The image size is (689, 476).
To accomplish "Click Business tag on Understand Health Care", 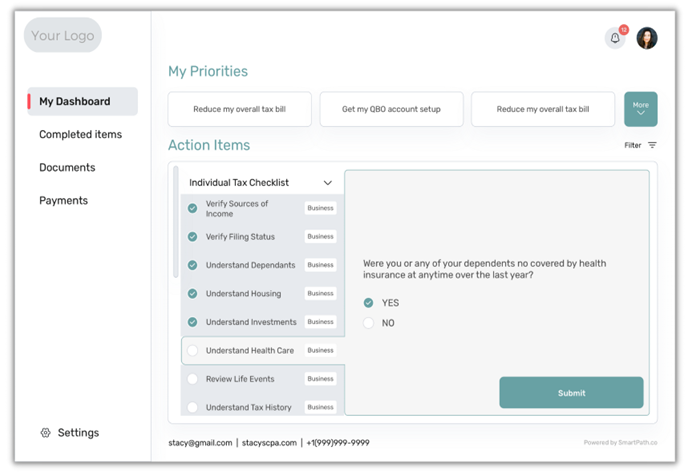I will tap(320, 351).
